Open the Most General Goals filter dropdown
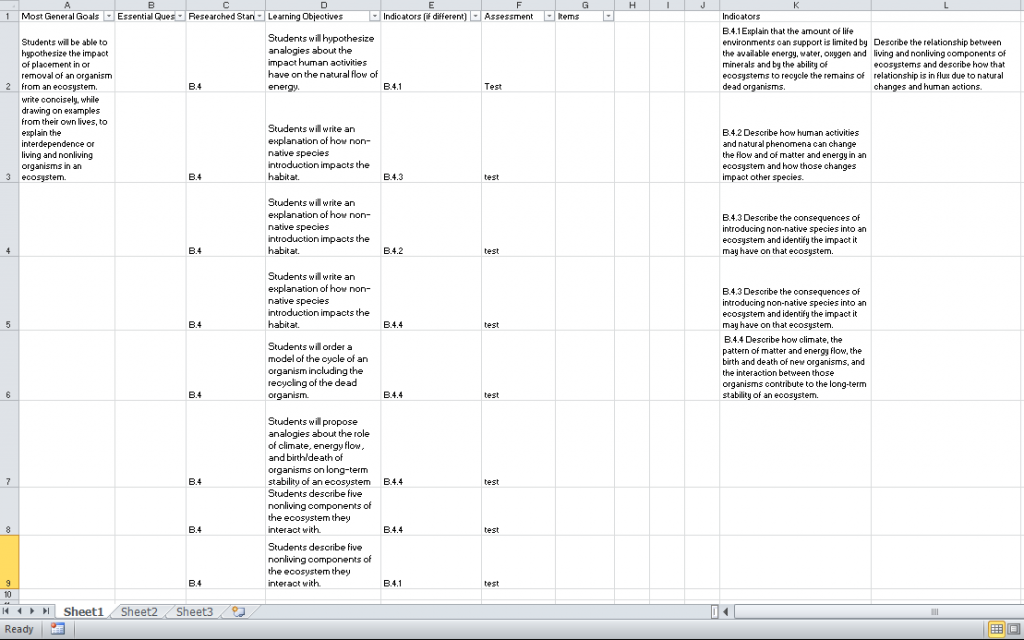The height and width of the screenshot is (640, 1024). tap(107, 17)
